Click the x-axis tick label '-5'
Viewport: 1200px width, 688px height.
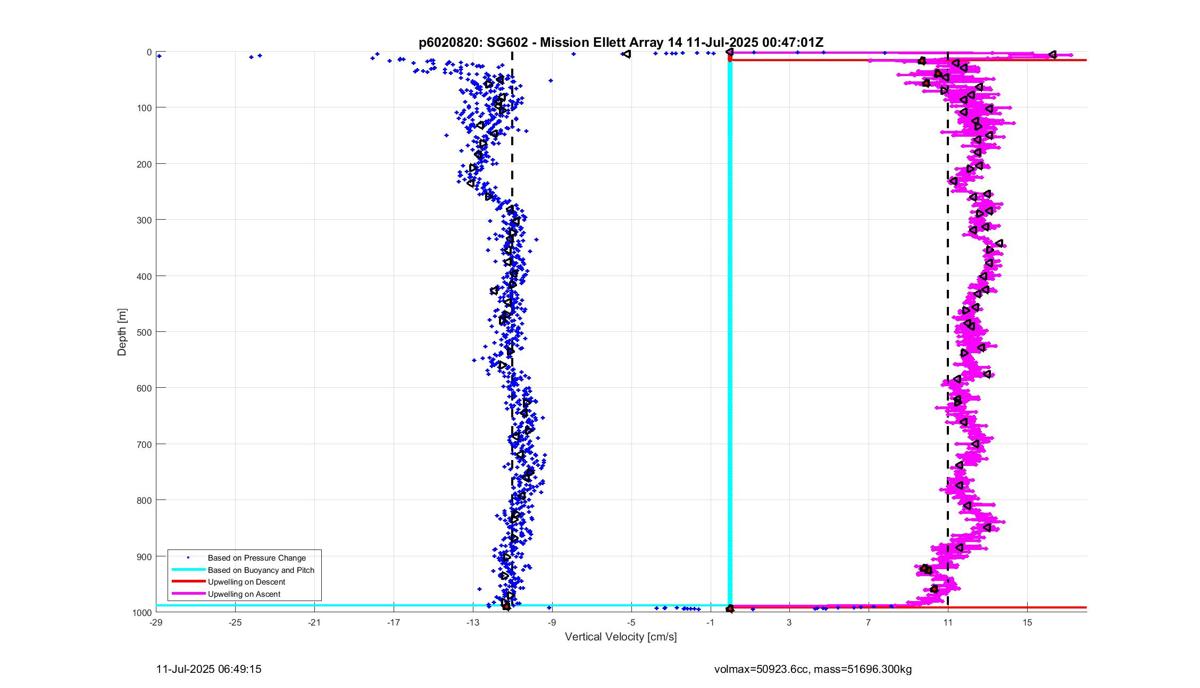point(631,622)
